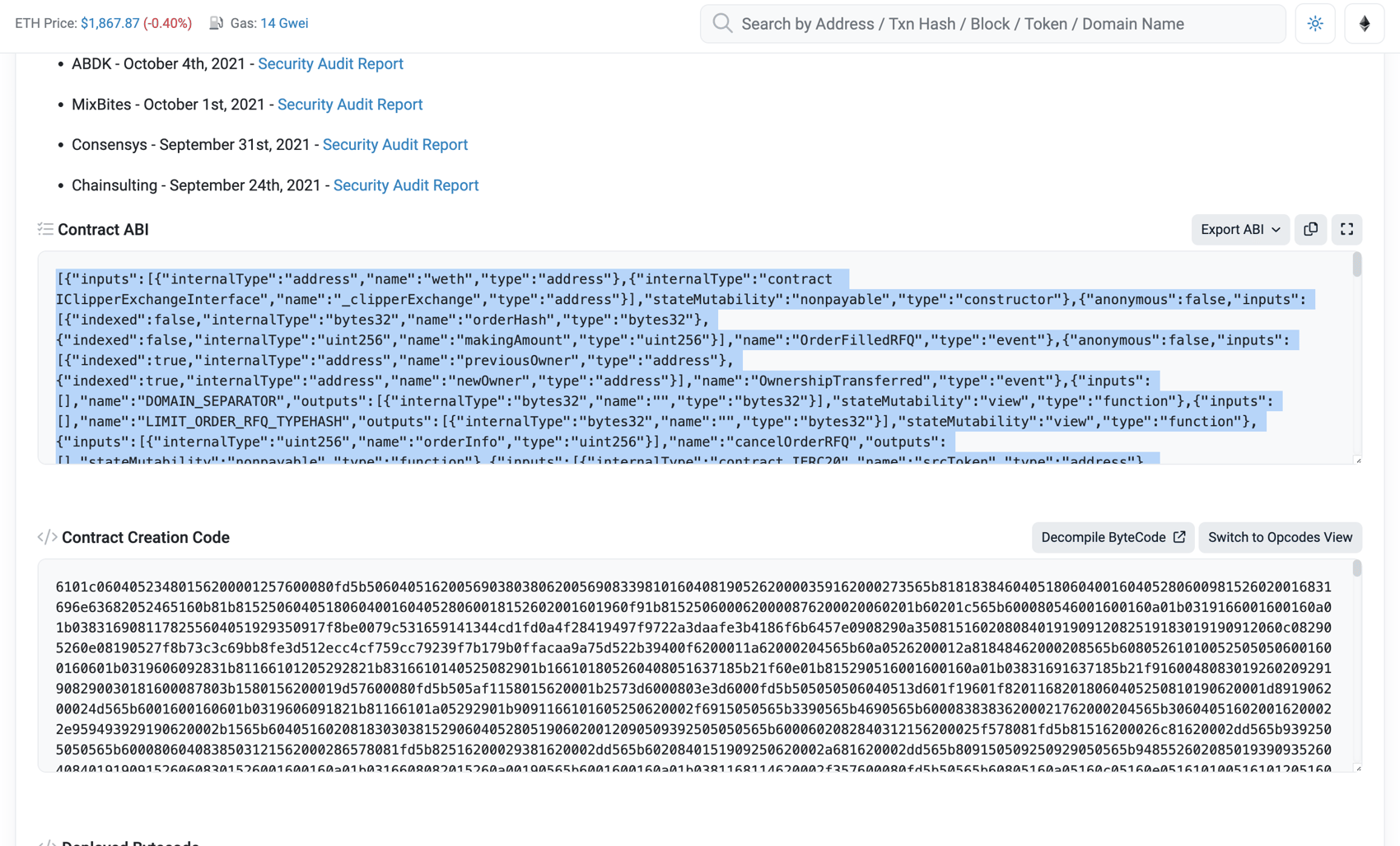
Task: Click the magnifier icon in the search bar
Action: coord(721,23)
